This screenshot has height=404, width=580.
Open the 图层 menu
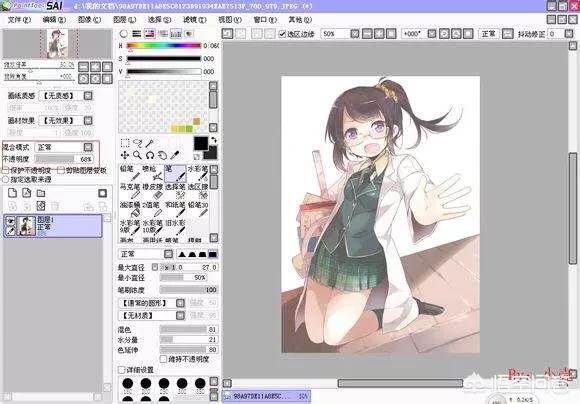coord(124,20)
